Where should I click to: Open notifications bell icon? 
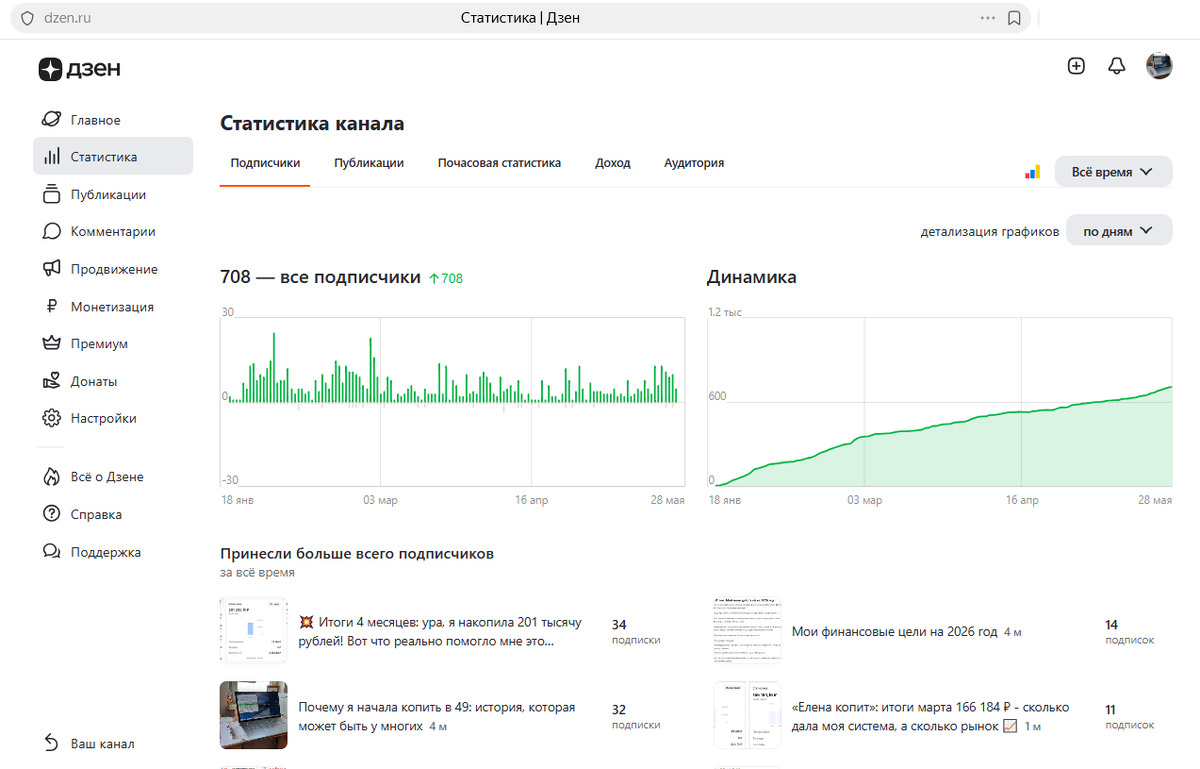(x=1117, y=66)
